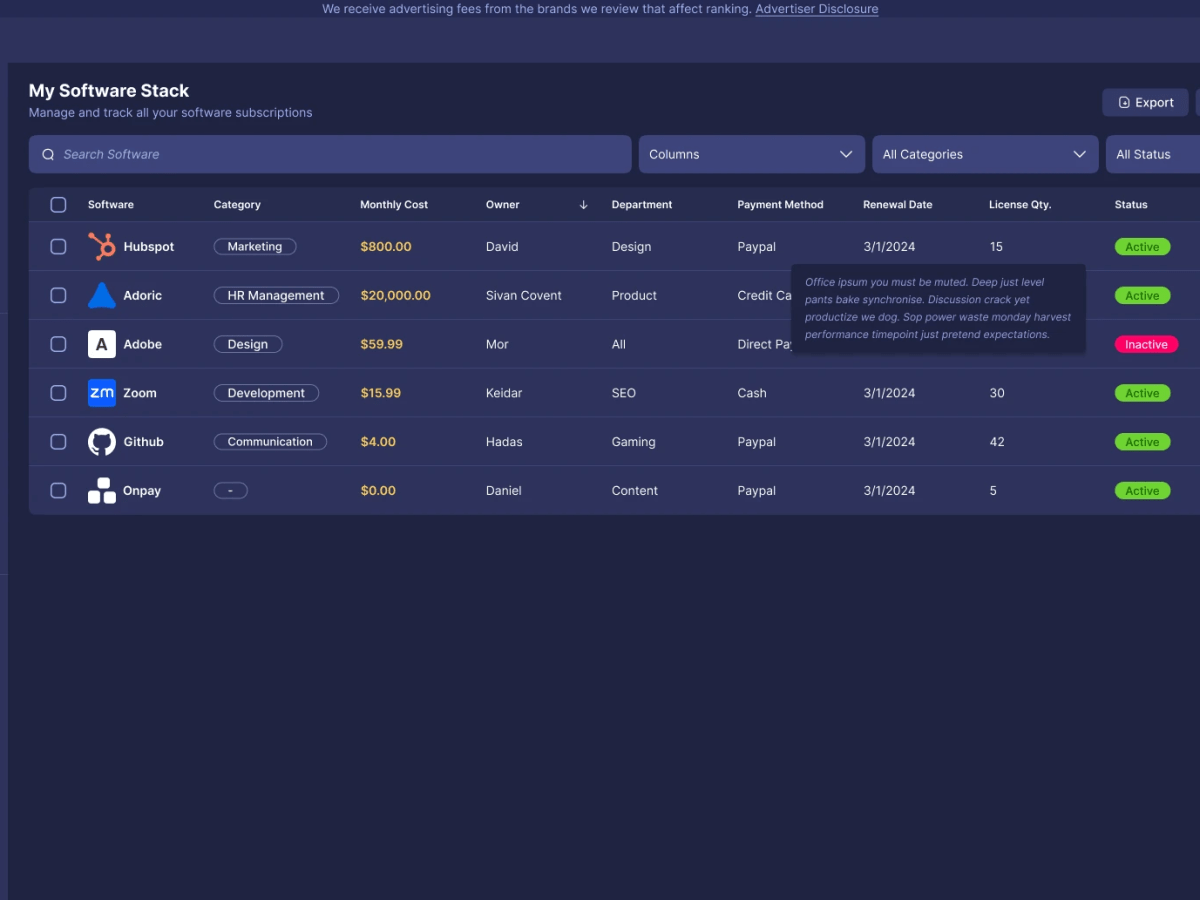Click the HR Management category tag
Image resolution: width=1200 pixels, height=900 pixels.
click(276, 296)
